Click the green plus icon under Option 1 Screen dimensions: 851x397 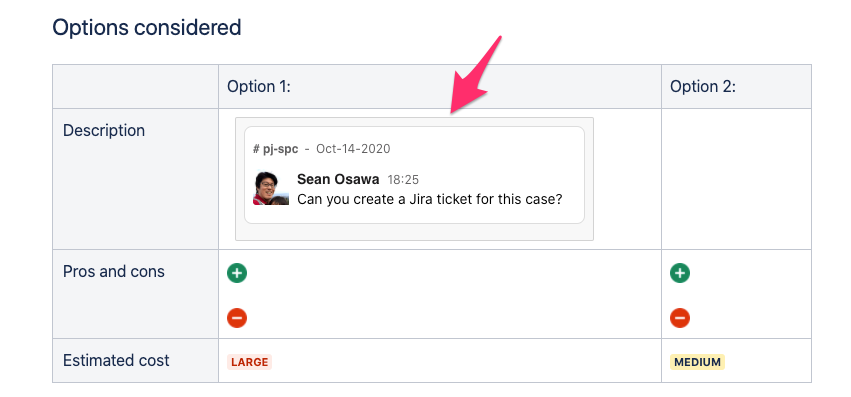(237, 273)
